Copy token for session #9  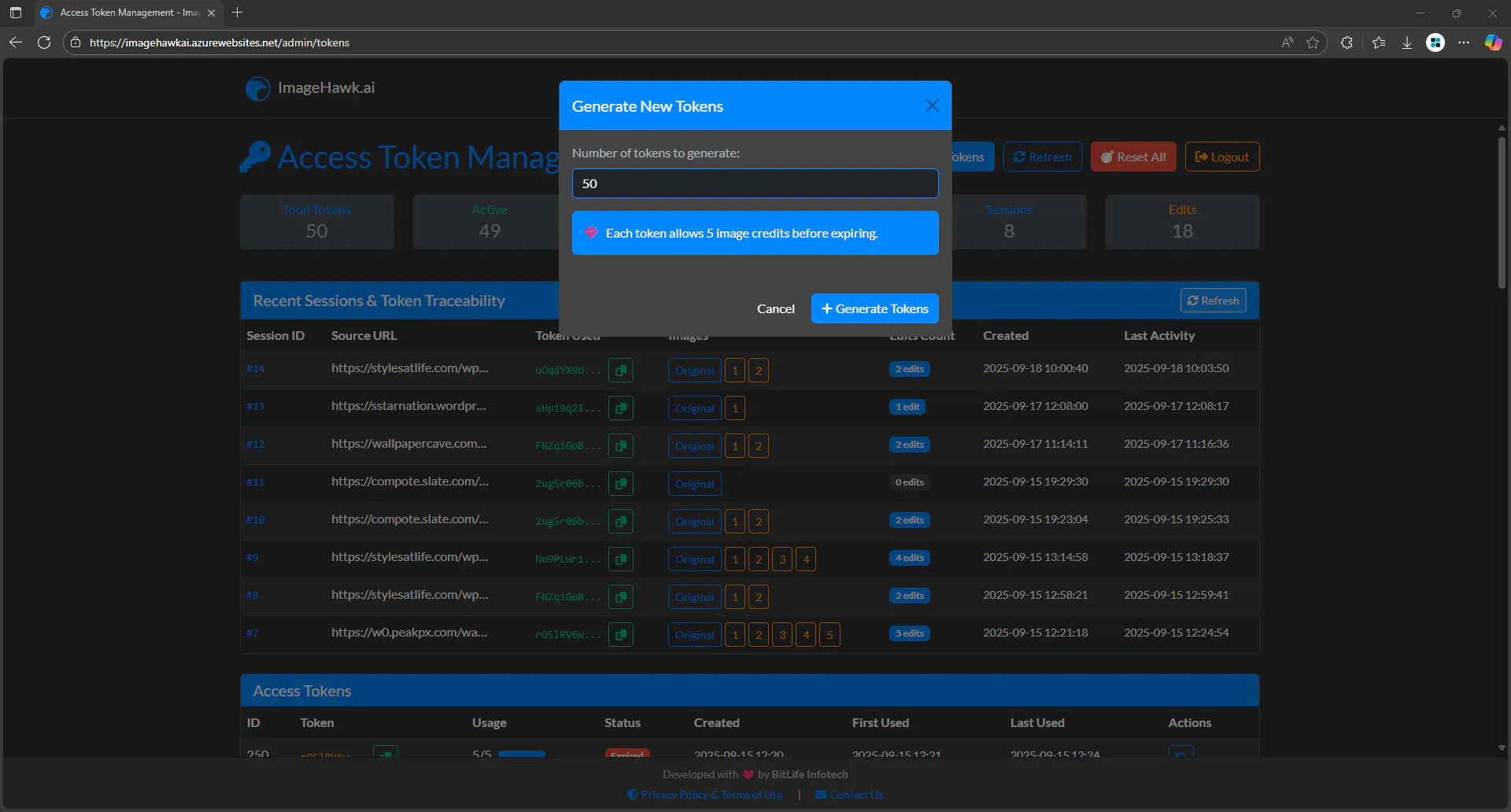(x=621, y=559)
